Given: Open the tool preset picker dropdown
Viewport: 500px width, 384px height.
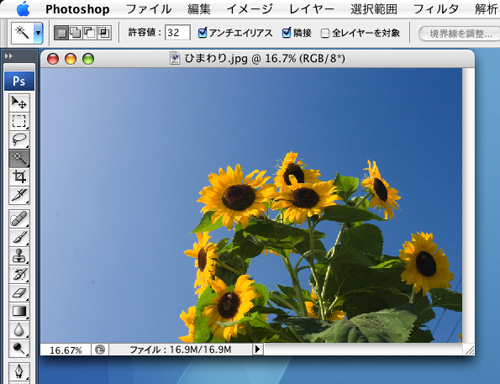Looking at the screenshot, I should pyautogui.click(x=38, y=33).
